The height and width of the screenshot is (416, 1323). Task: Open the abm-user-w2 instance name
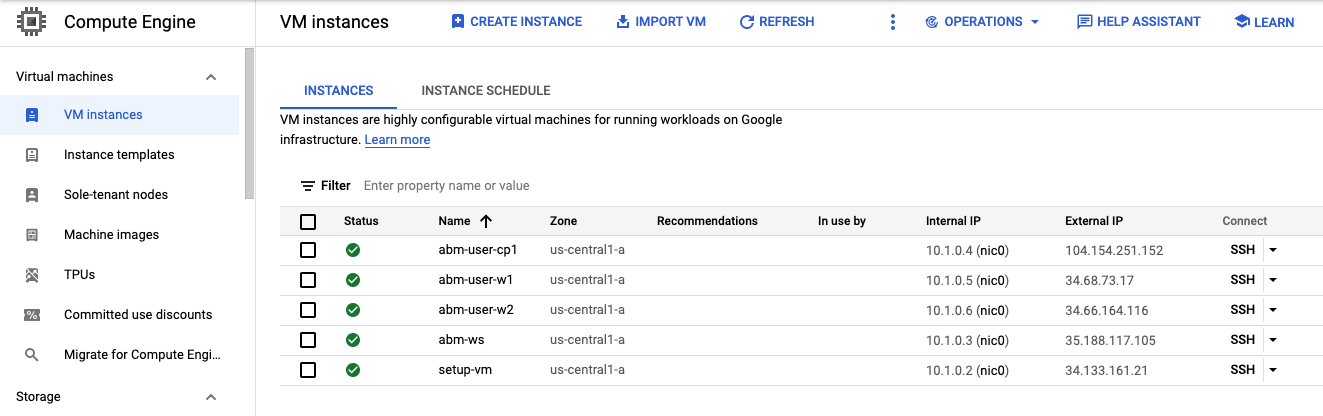(x=476, y=310)
